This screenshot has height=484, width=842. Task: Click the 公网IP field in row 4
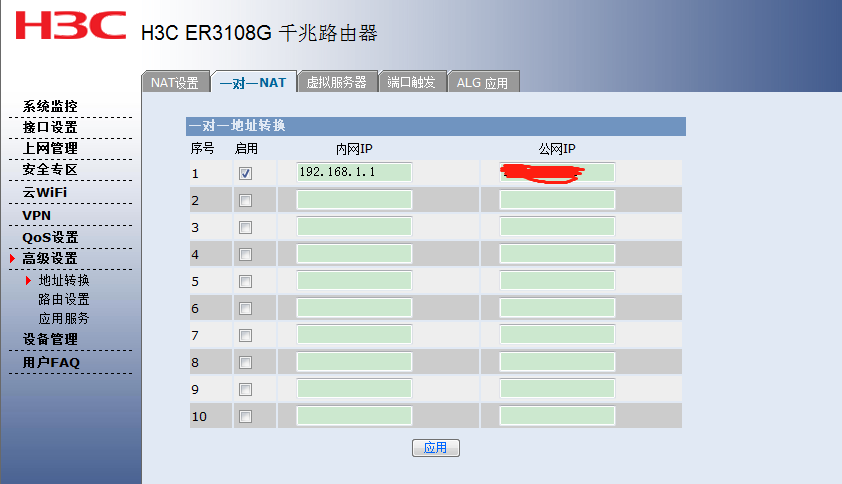tap(557, 254)
